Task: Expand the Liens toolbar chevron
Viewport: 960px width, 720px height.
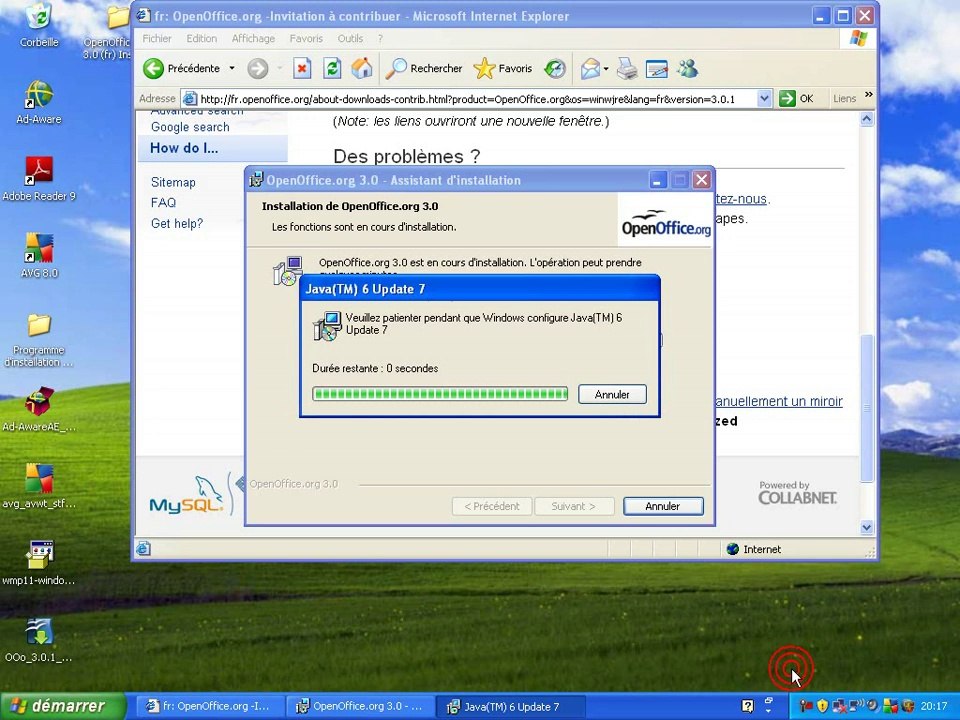Action: [868, 96]
